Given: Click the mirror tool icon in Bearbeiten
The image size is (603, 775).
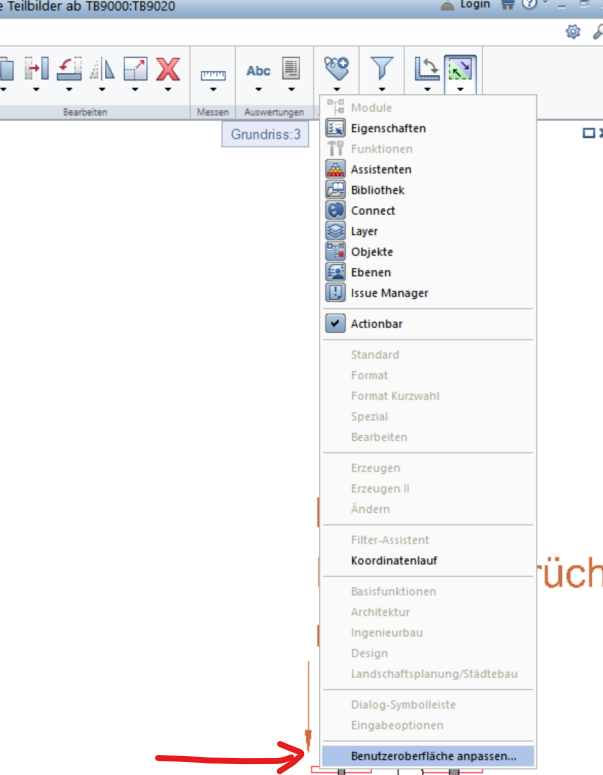Looking at the screenshot, I should tap(103, 68).
